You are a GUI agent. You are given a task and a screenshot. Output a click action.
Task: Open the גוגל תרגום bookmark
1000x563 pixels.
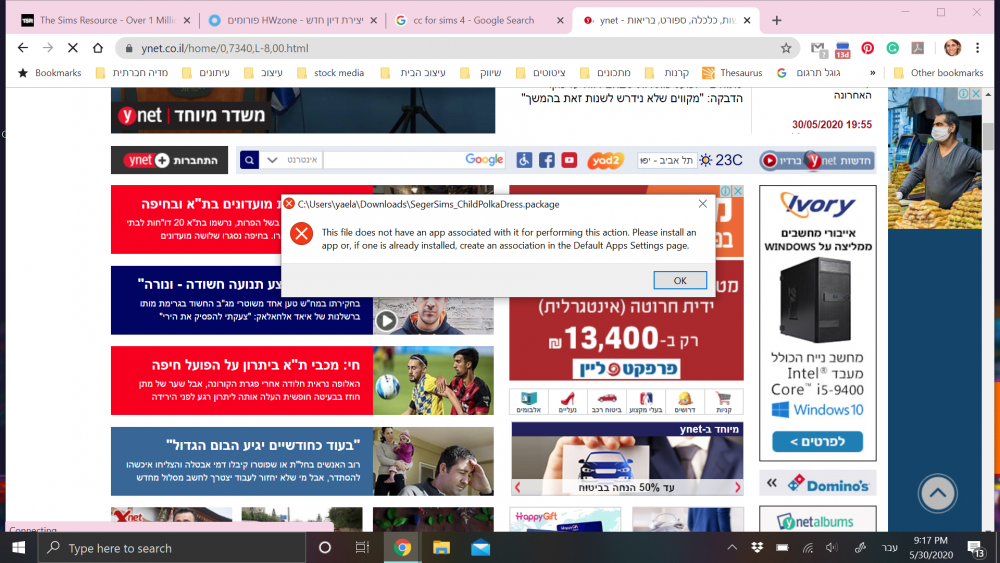click(x=809, y=73)
